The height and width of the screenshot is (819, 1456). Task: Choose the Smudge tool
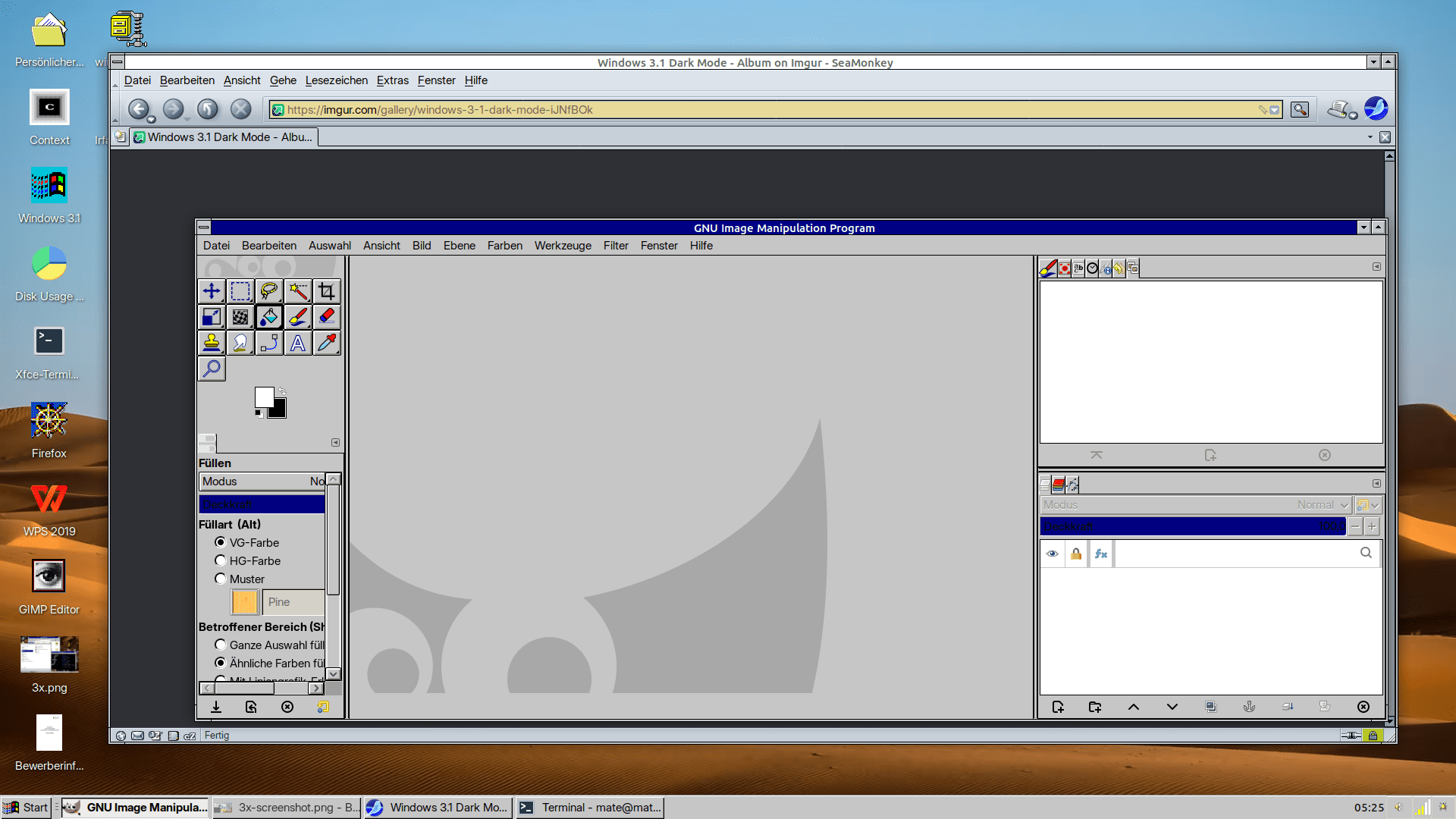click(240, 343)
